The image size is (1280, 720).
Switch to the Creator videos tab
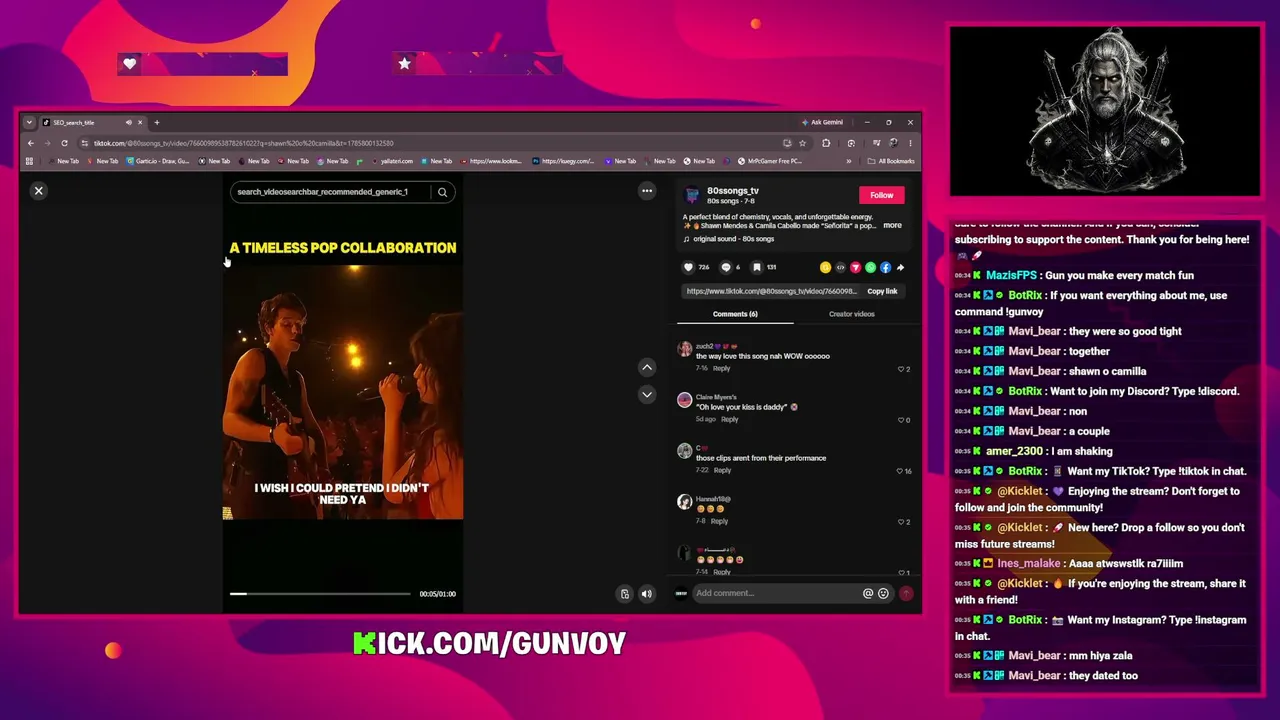click(851, 314)
